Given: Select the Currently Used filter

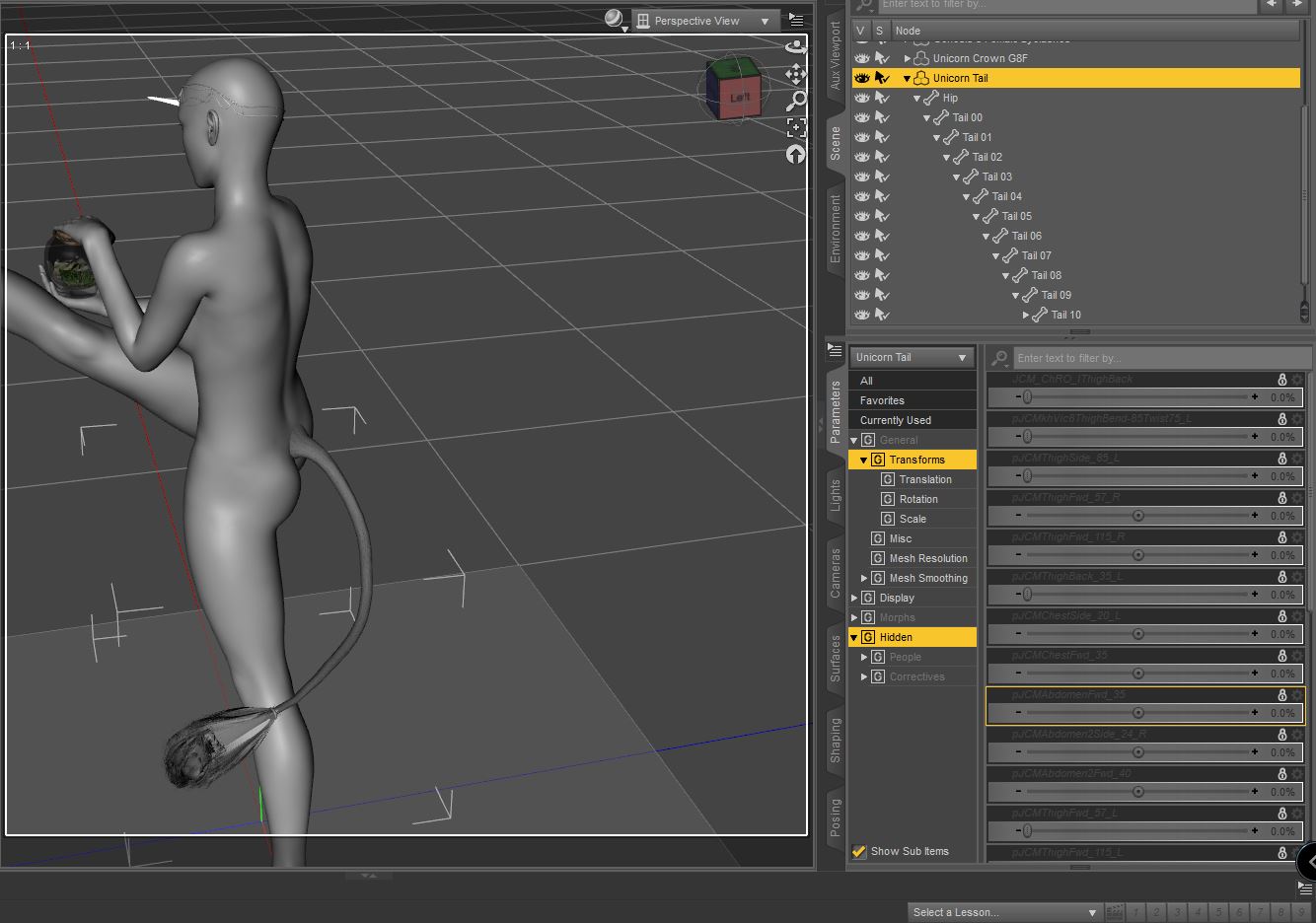Looking at the screenshot, I should click(x=895, y=420).
